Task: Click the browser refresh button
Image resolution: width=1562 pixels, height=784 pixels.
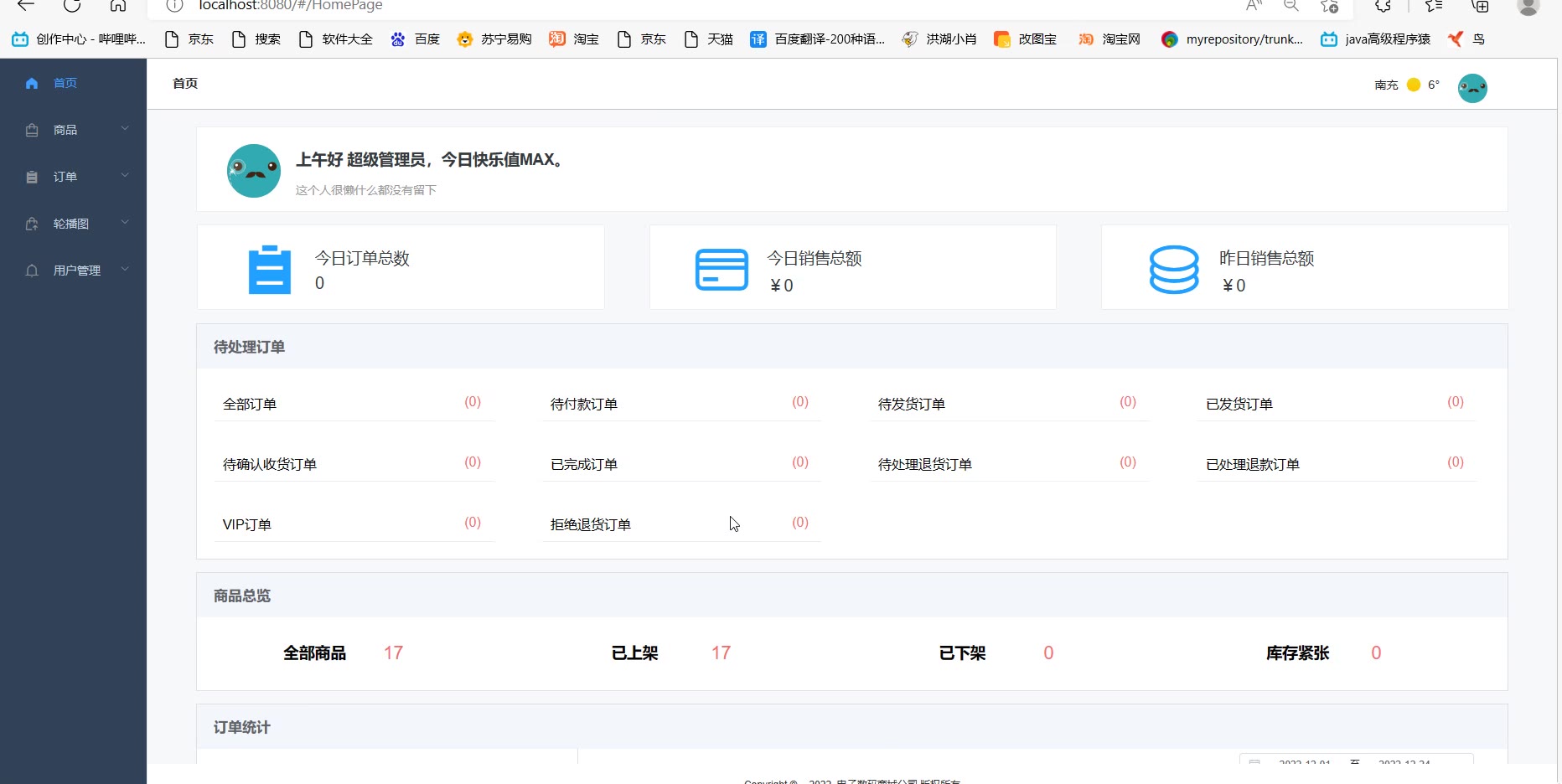Action: point(72,6)
